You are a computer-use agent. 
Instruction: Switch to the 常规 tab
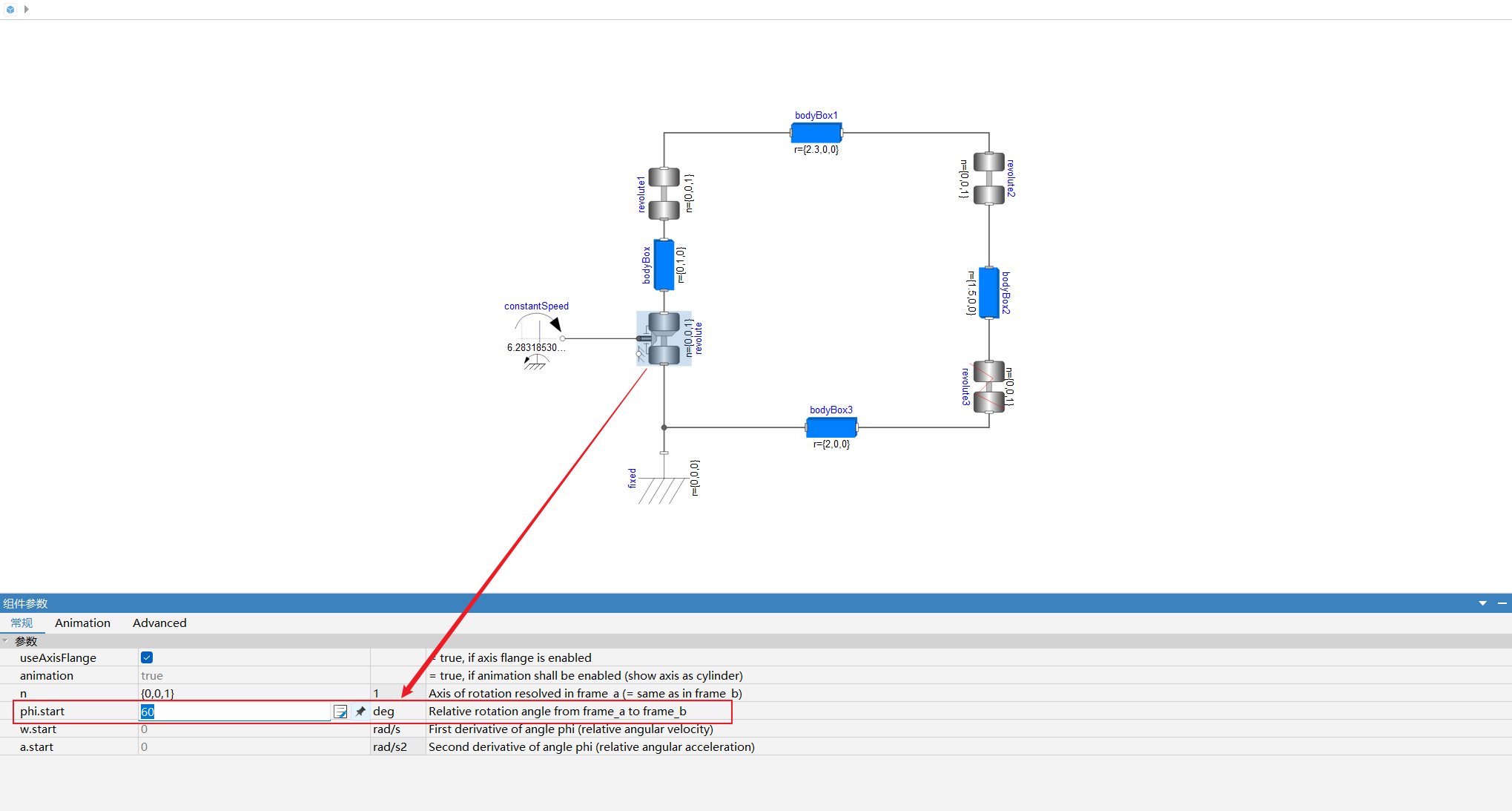coord(22,623)
